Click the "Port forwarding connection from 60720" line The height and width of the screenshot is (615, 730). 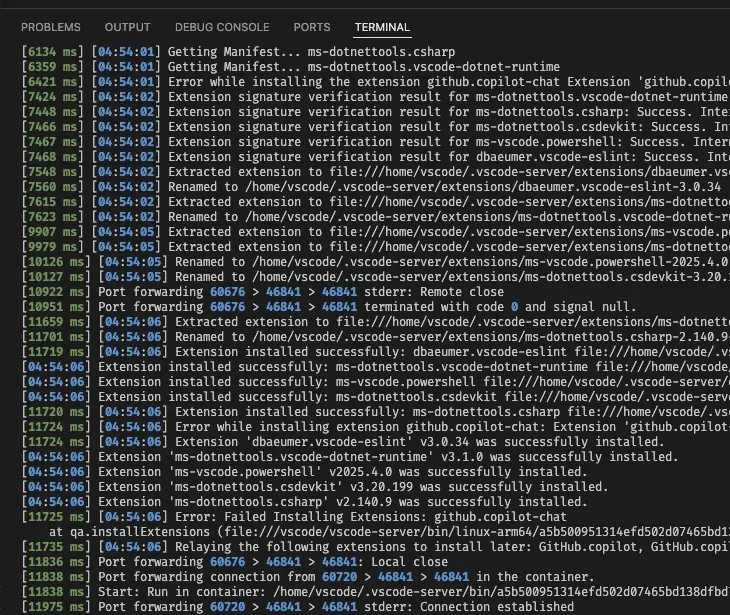coord(308,577)
